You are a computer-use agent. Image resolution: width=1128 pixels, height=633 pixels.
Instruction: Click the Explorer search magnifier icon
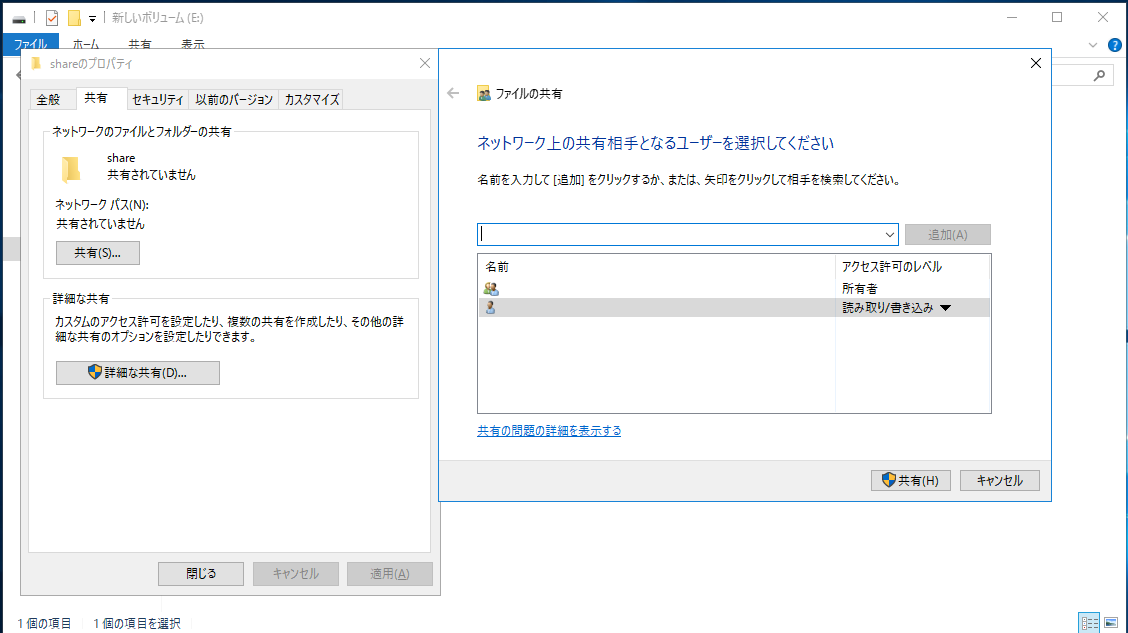point(1099,75)
